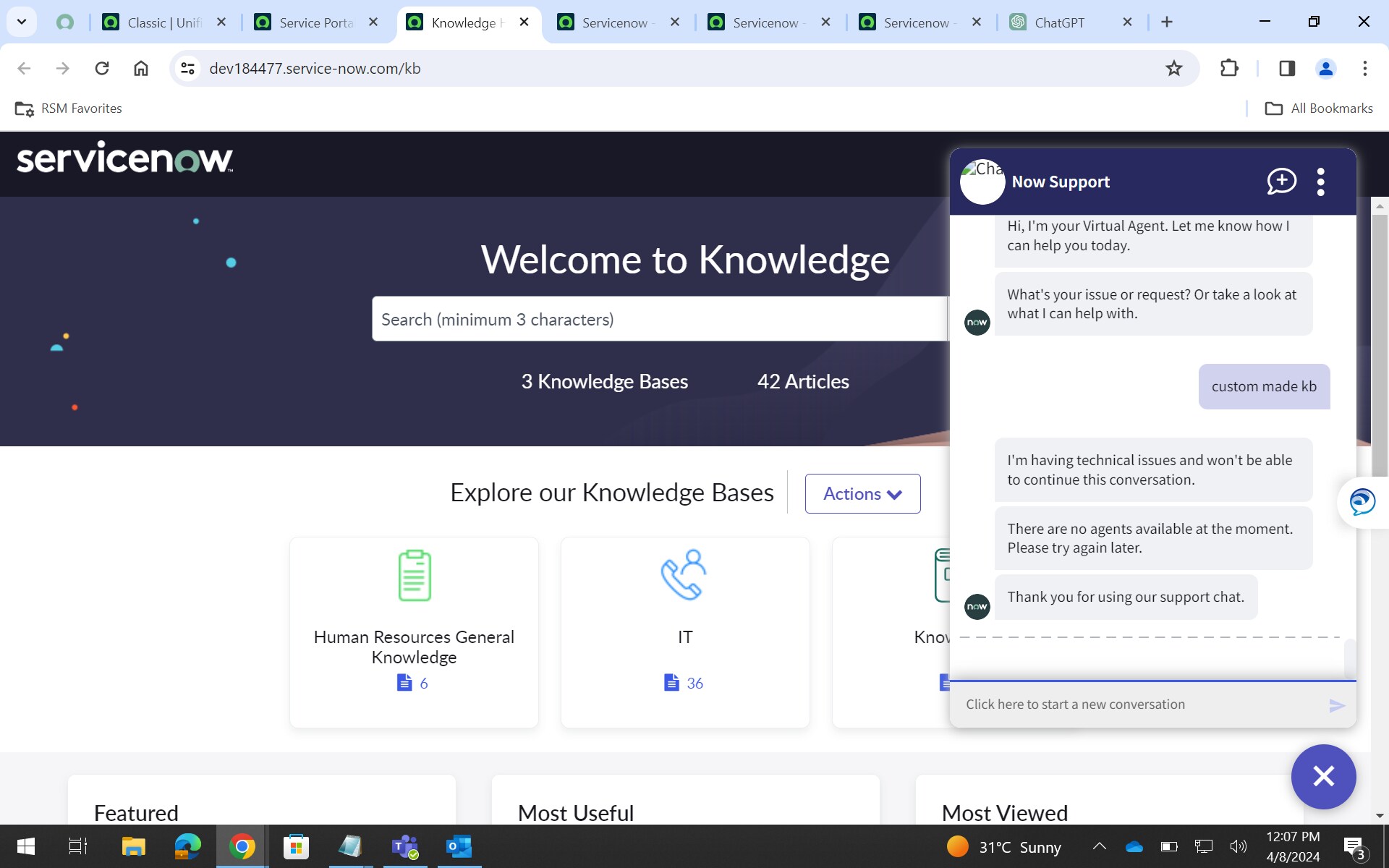The width and height of the screenshot is (1389, 868).
Task: Send the chat message arrow
Action: 1337,705
